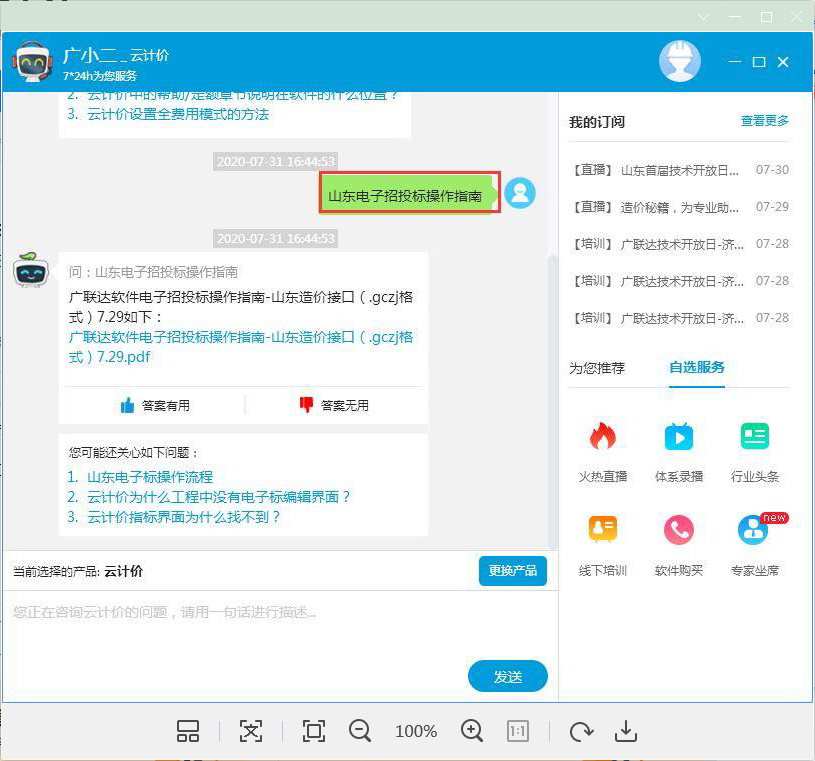The width and height of the screenshot is (815, 761).
Task: Maximize the chat window in blue header
Action: click(759, 62)
